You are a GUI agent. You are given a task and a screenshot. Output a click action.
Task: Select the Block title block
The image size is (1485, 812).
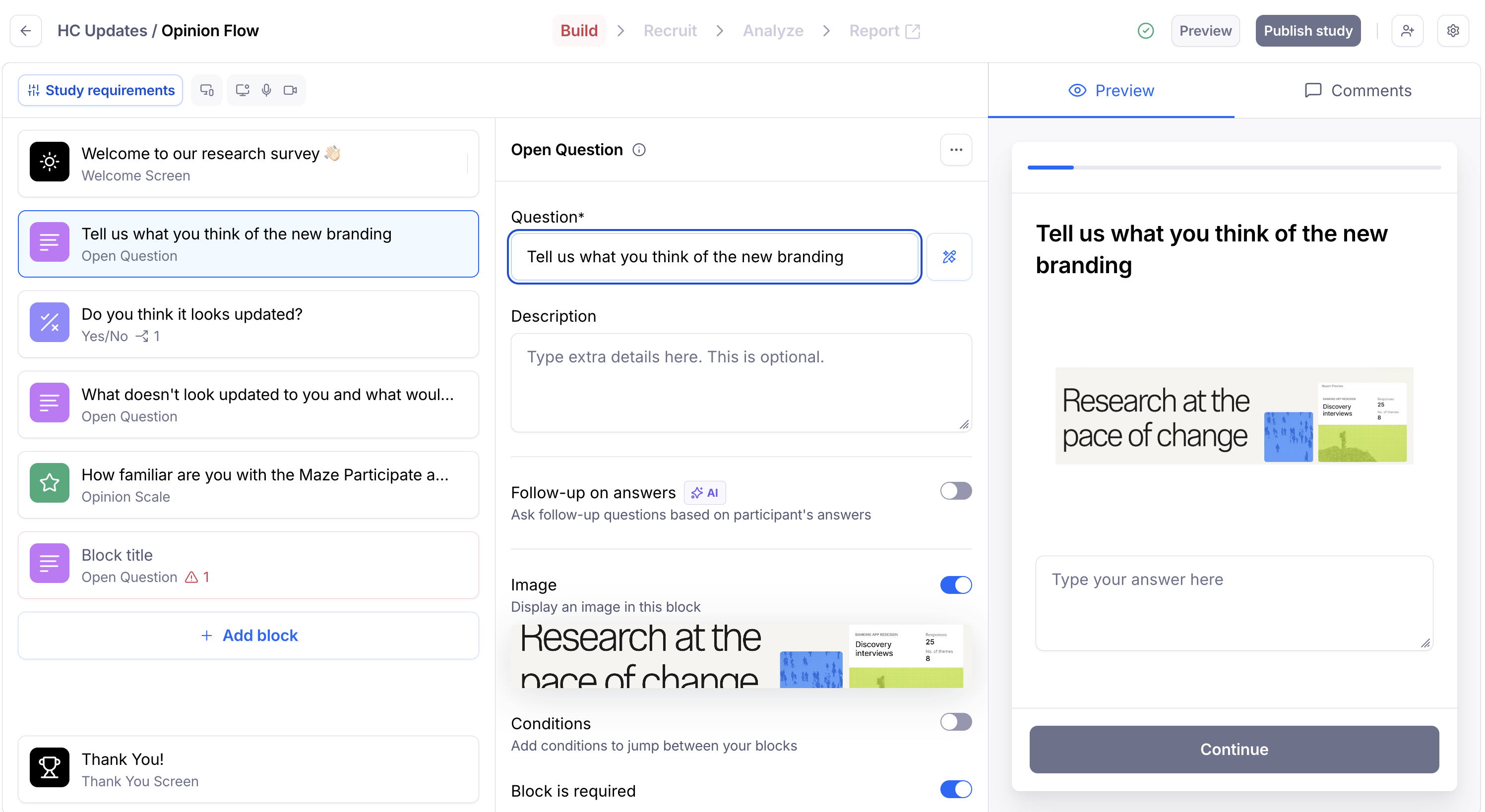[248, 565]
